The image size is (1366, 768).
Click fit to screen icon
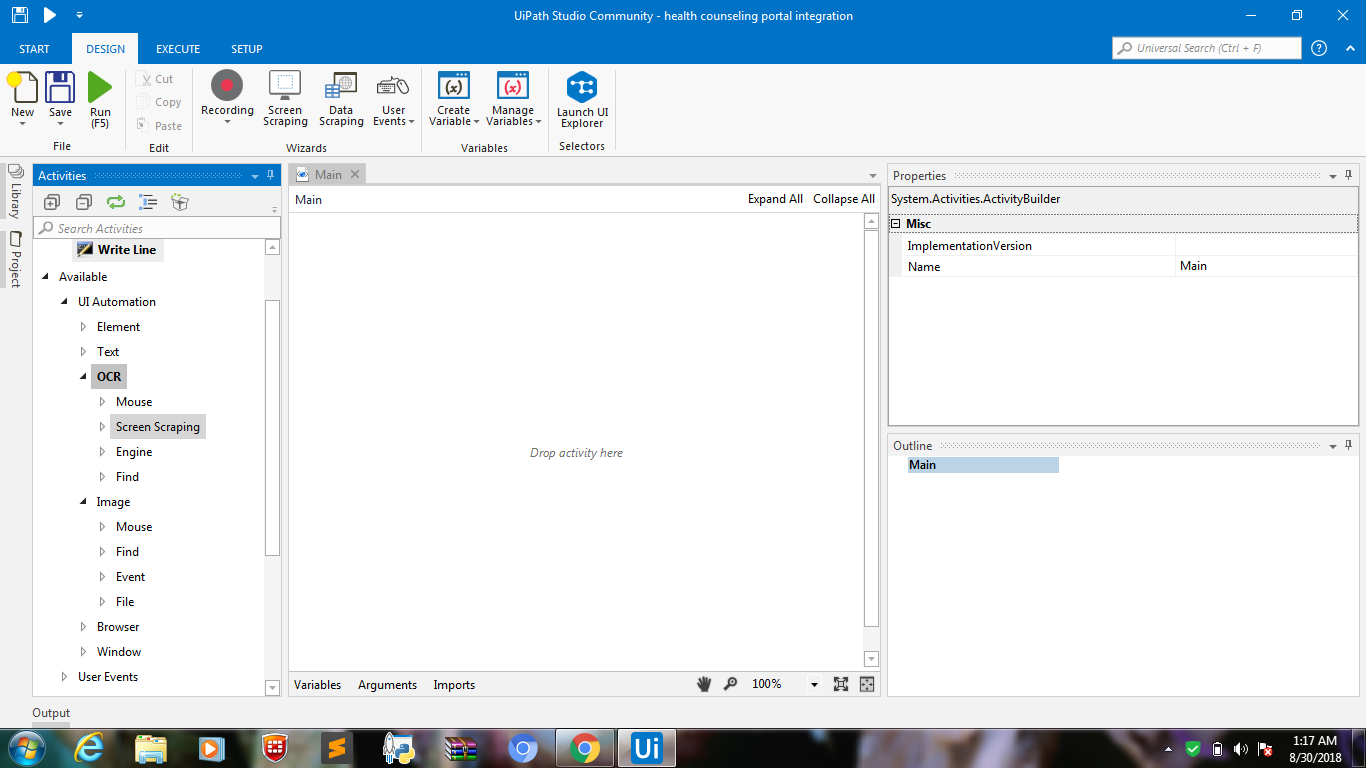841,684
